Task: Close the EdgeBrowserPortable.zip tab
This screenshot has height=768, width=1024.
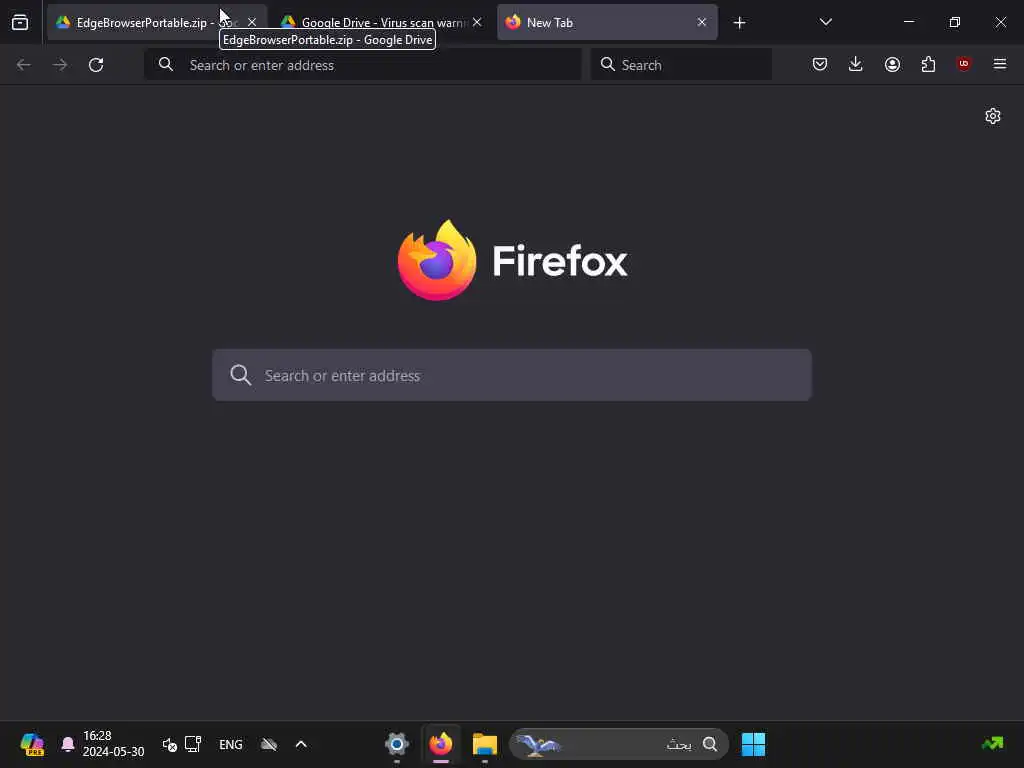Action: (252, 22)
